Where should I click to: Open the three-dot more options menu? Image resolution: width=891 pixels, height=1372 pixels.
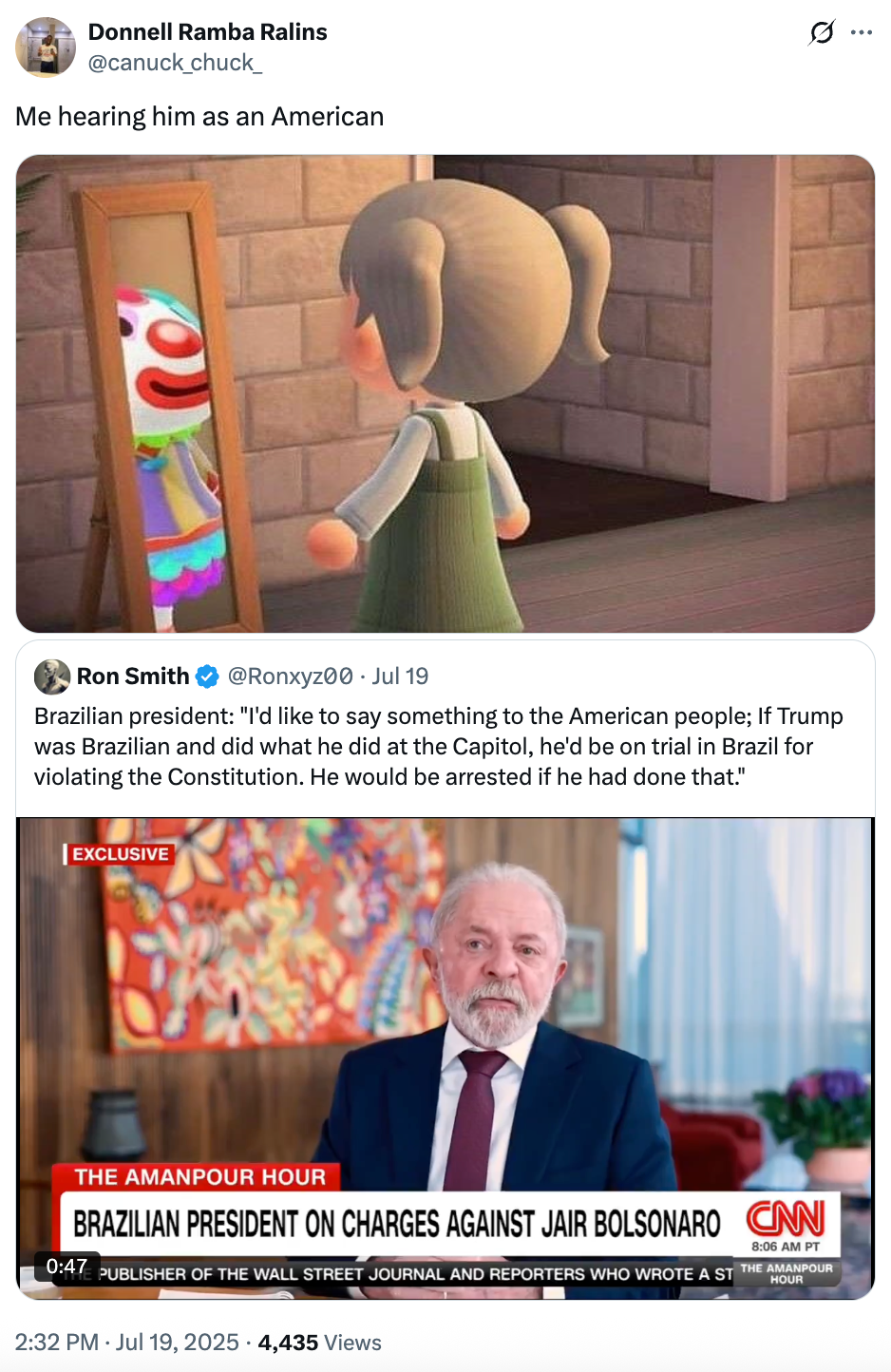(862, 33)
